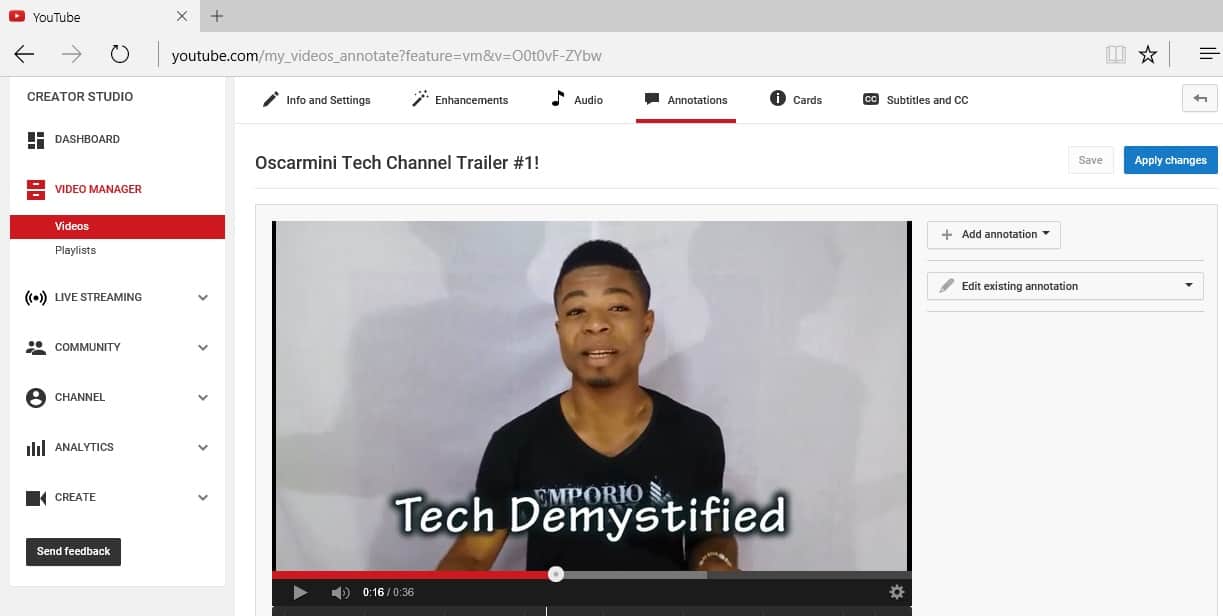Click the back arrow button beside Subtitles

coord(1199,98)
